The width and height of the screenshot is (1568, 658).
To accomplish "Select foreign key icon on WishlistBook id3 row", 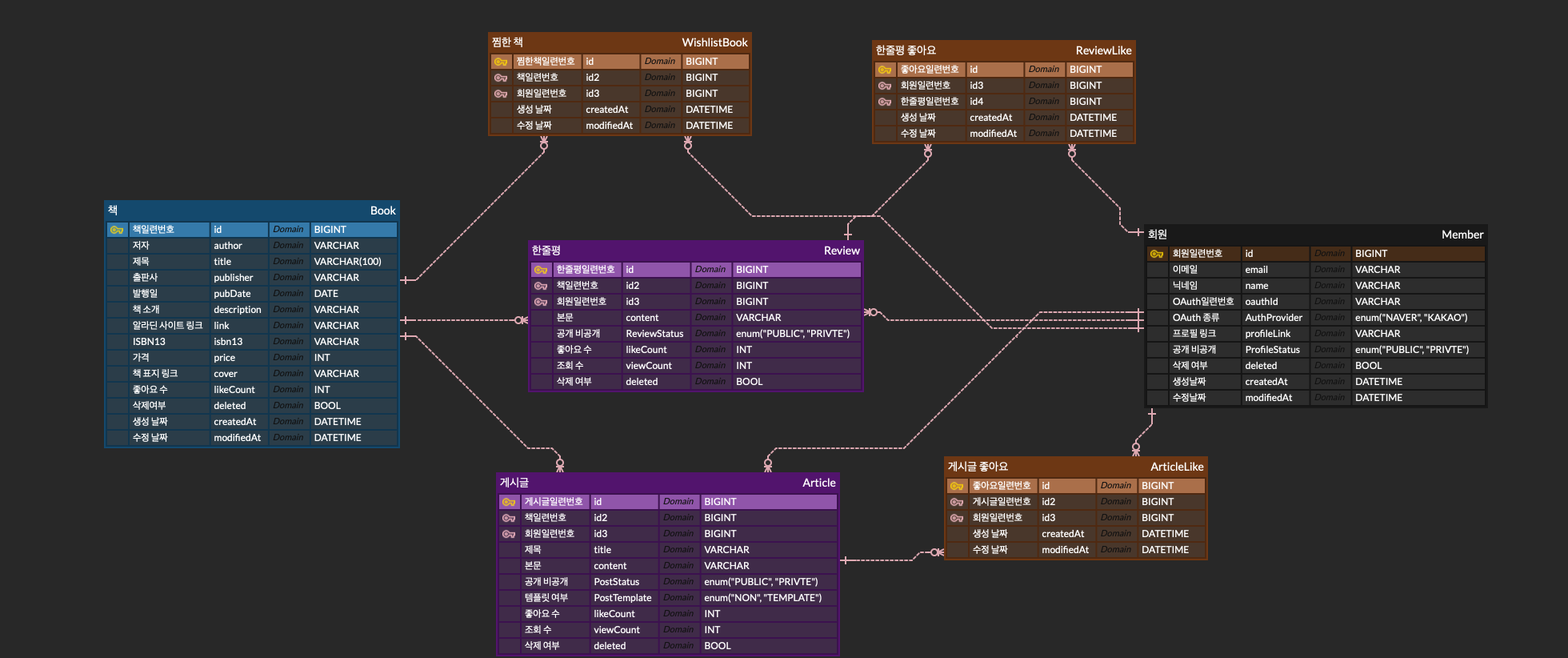I will coord(501,94).
